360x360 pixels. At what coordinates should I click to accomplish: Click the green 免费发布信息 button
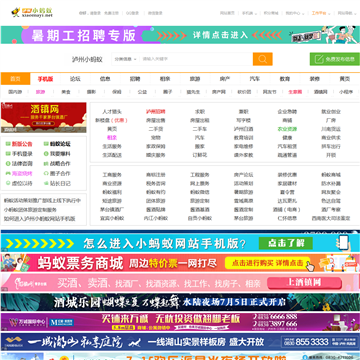(x=335, y=59)
